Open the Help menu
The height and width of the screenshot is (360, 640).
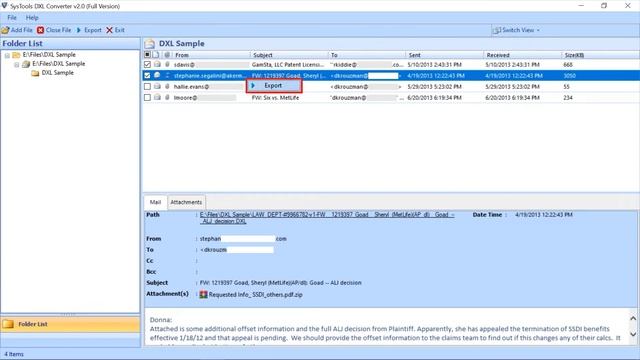(x=32, y=18)
